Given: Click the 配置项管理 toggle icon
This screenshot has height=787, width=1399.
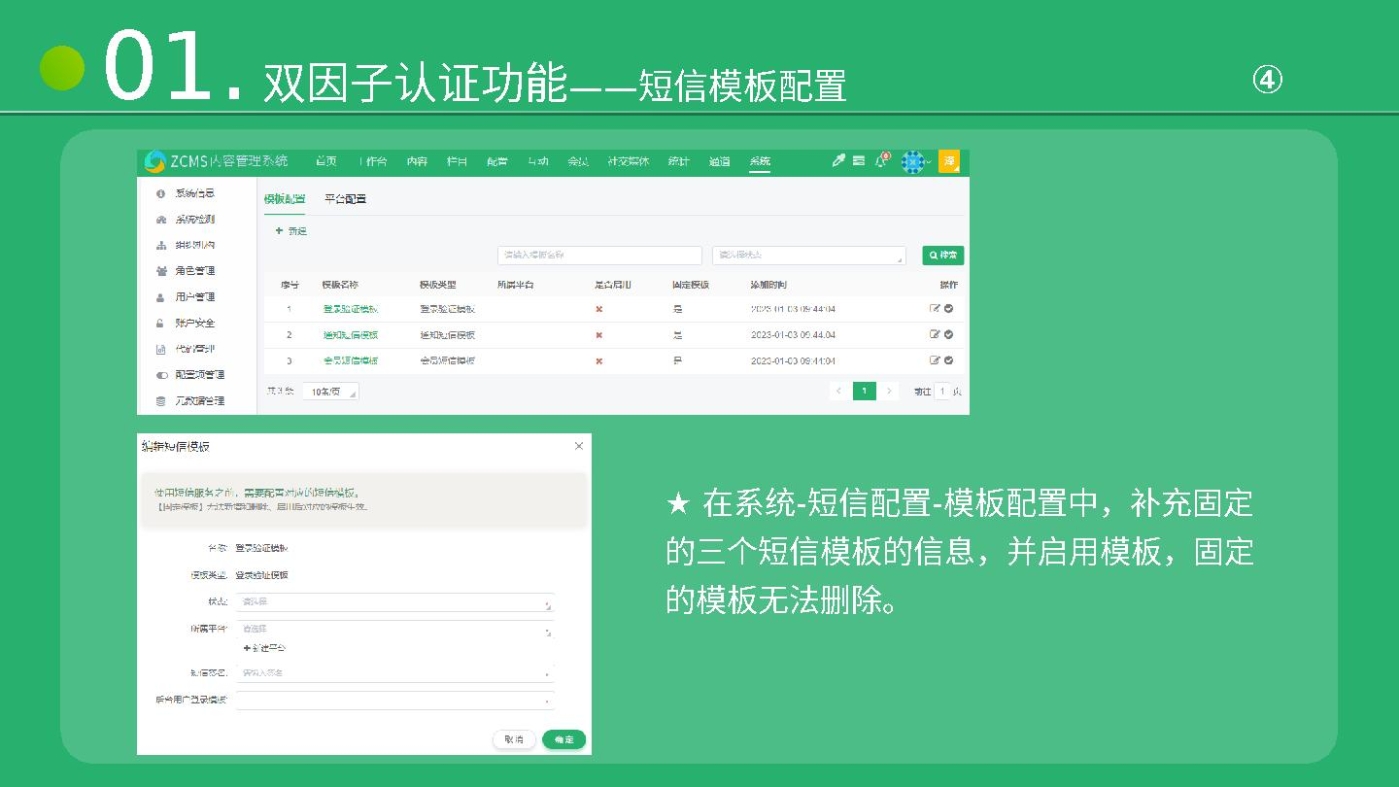Looking at the screenshot, I should click(x=161, y=375).
